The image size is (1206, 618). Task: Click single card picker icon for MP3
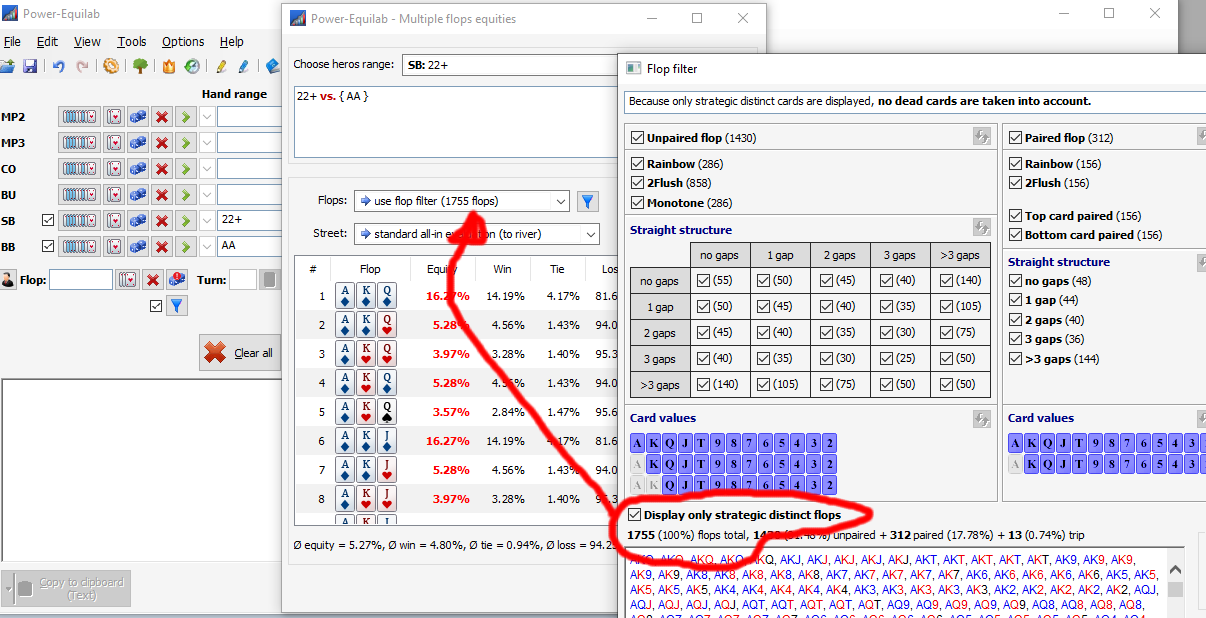tap(114, 143)
